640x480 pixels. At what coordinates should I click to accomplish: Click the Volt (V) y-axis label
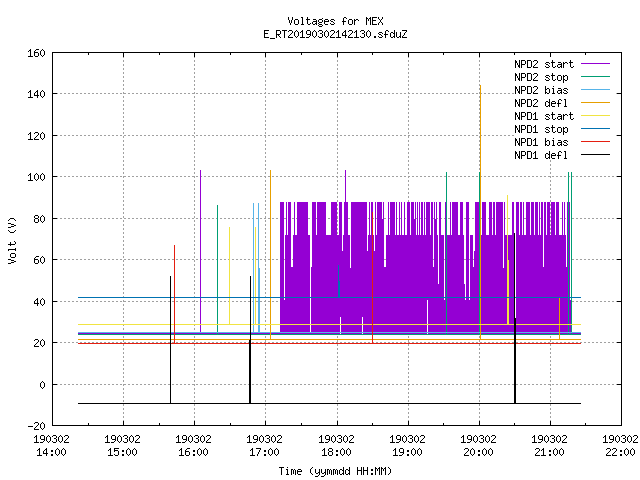click(x=13, y=240)
